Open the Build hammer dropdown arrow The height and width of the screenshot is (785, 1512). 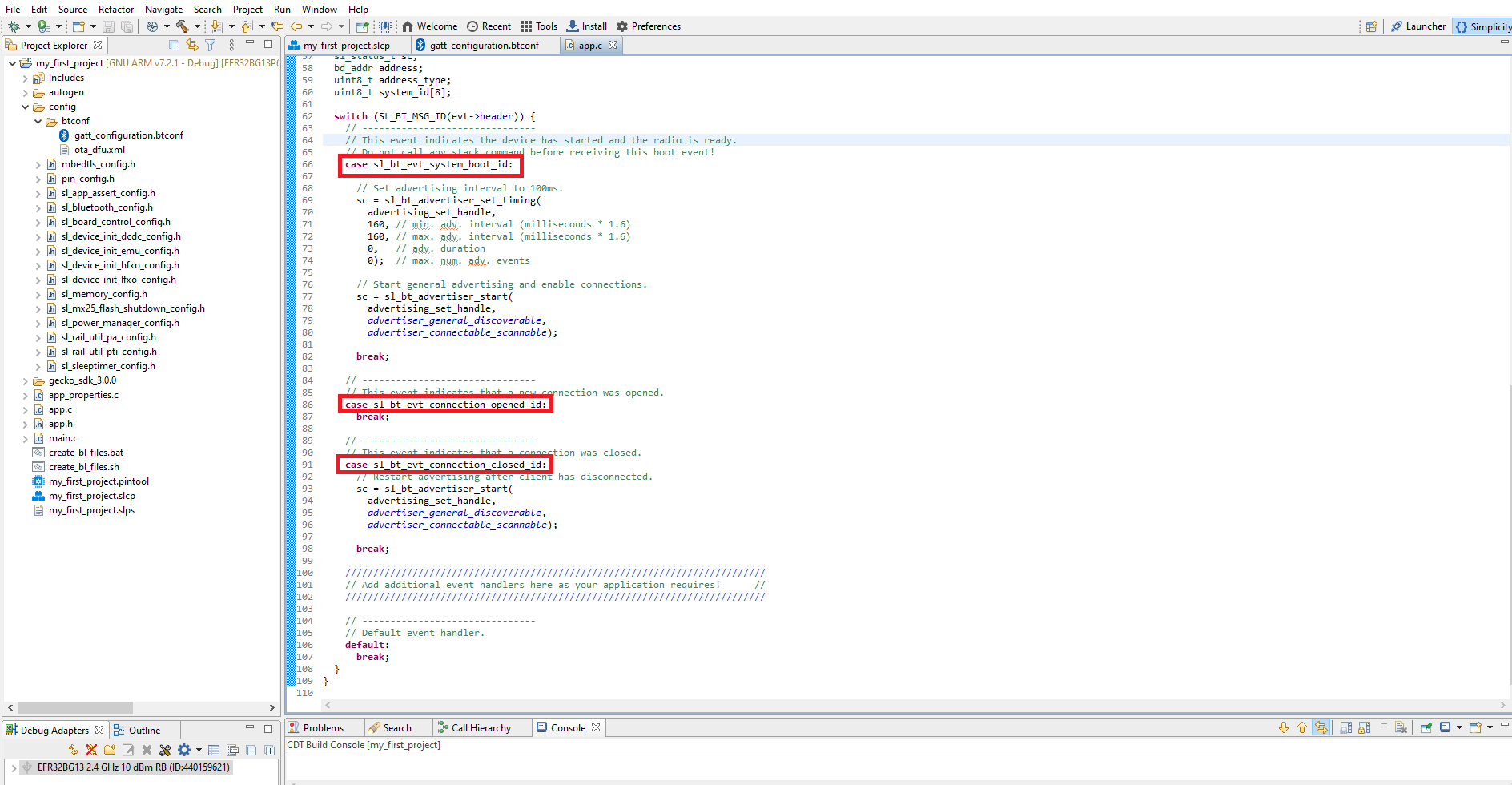197,26
